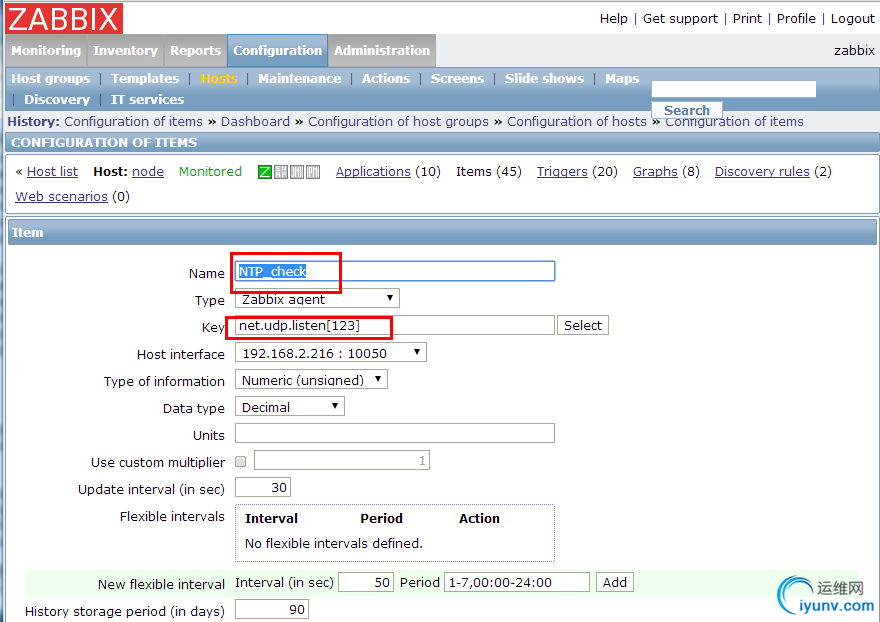
Task: Click the green Z agent availability icon
Action: [x=264, y=172]
